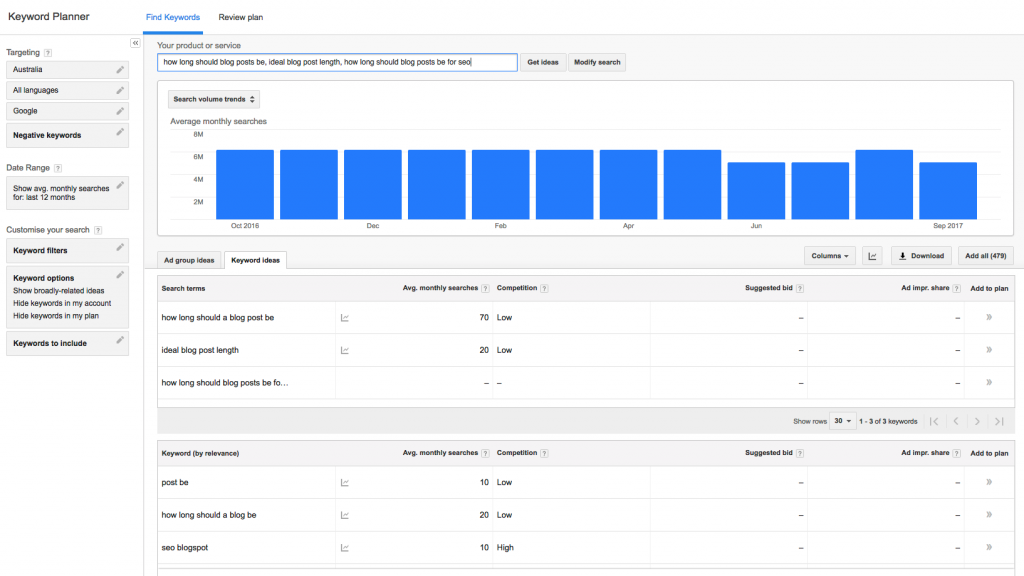This screenshot has width=1024, height=576.
Task: Expand the Columns dropdown
Action: pos(830,256)
